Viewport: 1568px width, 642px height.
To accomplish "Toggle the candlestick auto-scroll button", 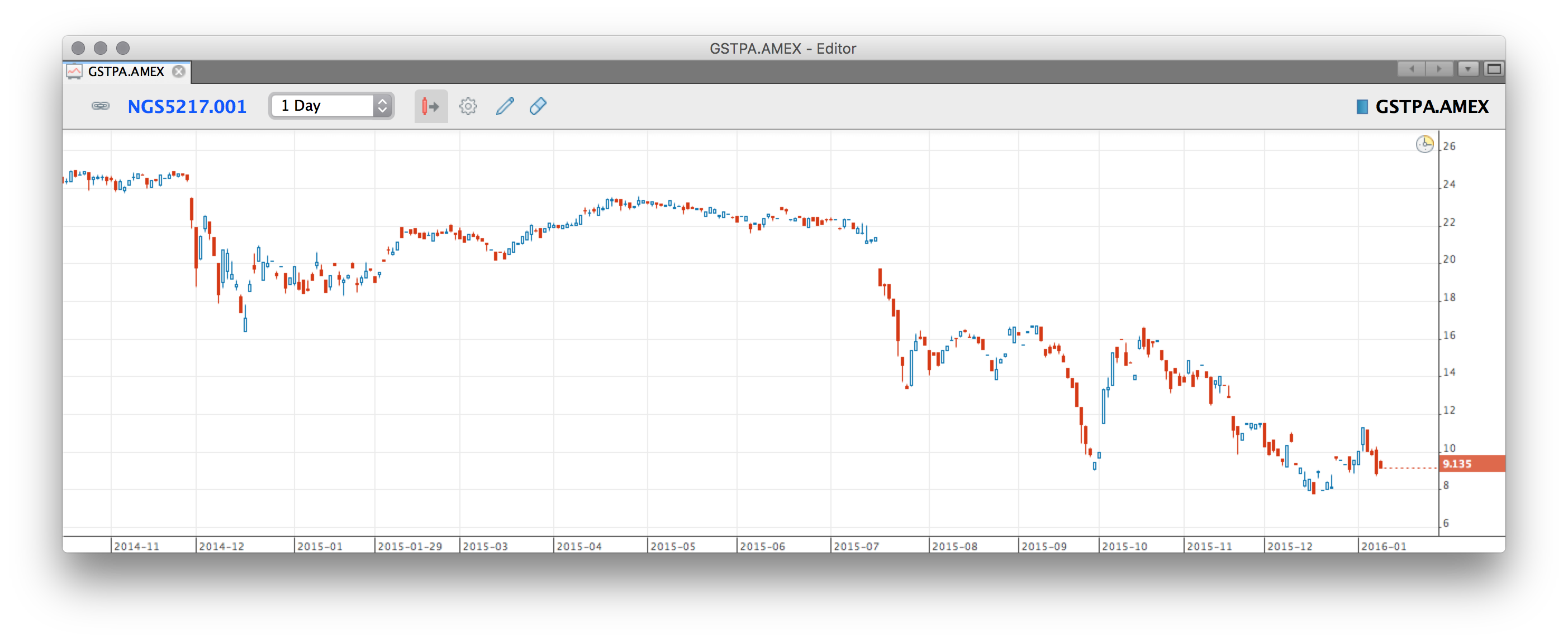I will 431,107.
